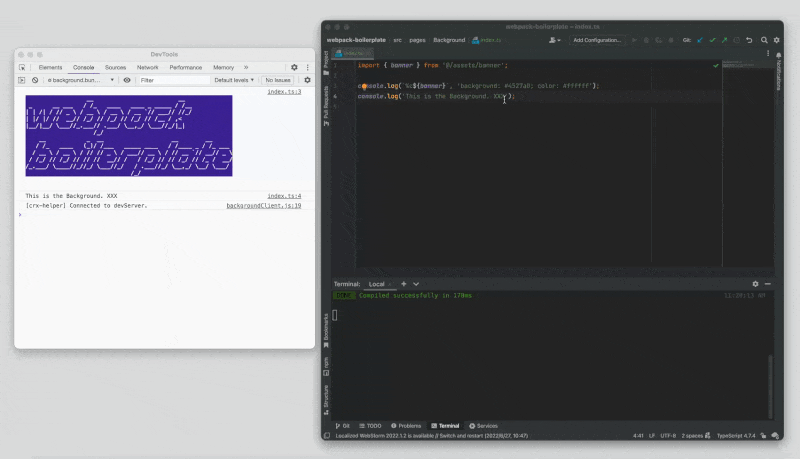Open the Structure tool window stripe
The image size is (800, 459).
point(326,400)
